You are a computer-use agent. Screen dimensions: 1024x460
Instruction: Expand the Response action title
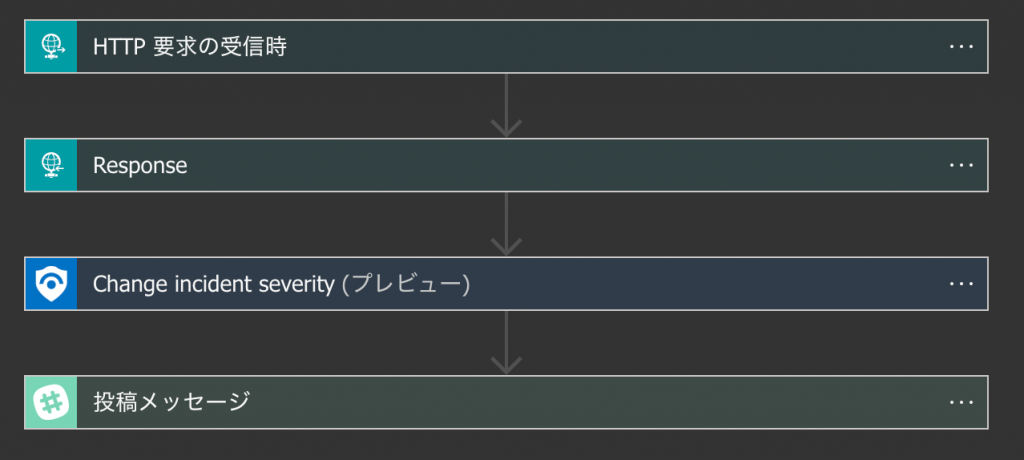(140, 166)
